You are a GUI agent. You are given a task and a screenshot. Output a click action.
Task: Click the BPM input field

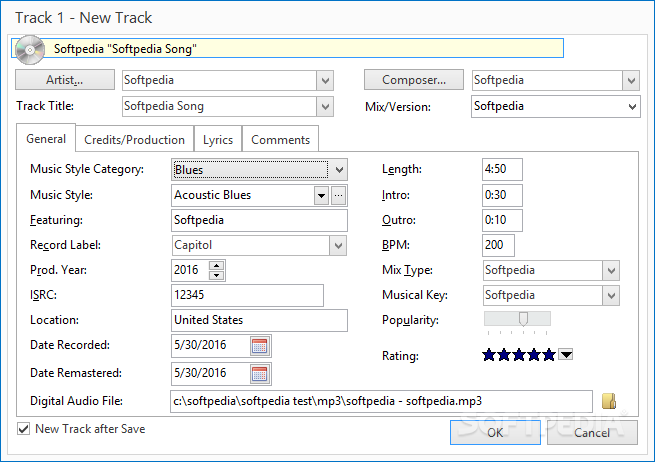pyautogui.click(x=498, y=245)
